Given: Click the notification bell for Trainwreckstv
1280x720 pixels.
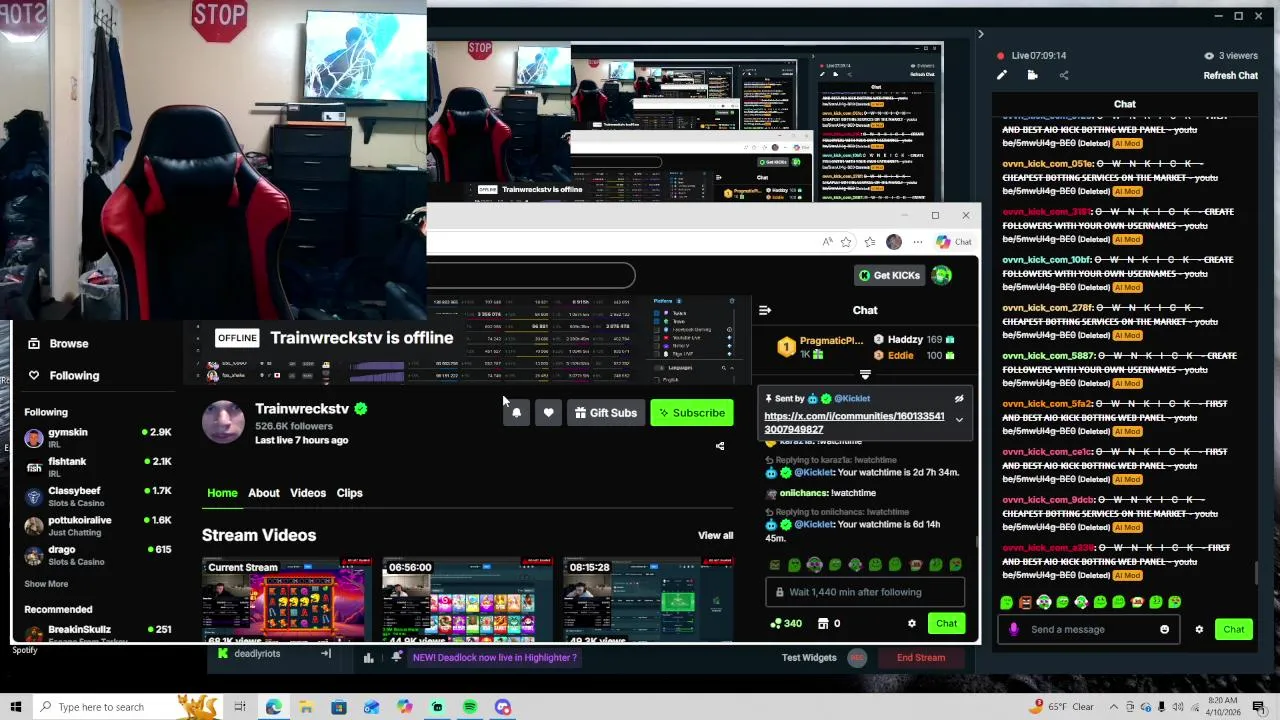Looking at the screenshot, I should click(516, 413).
